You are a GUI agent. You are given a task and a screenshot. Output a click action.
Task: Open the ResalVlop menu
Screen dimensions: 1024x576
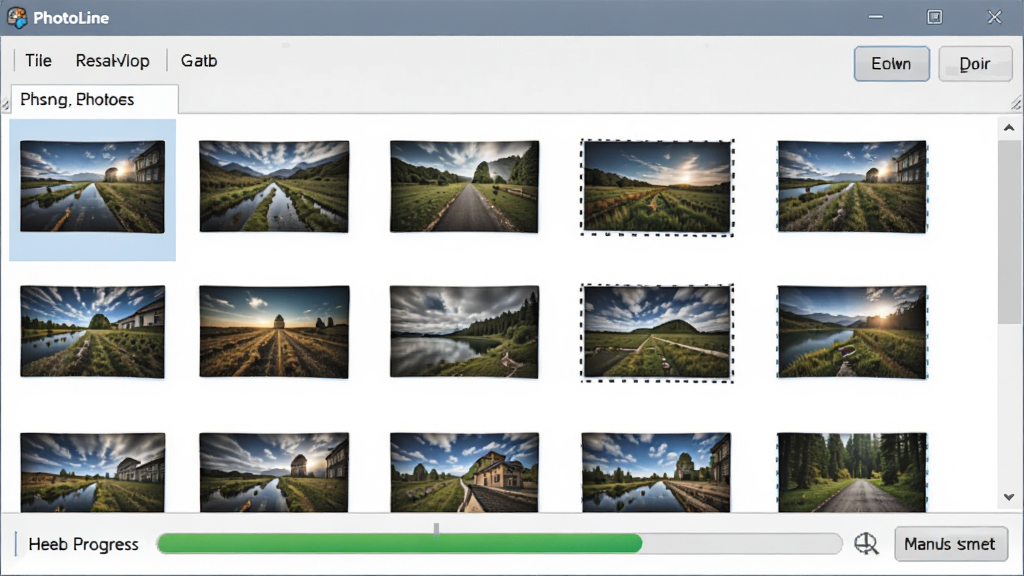(112, 61)
